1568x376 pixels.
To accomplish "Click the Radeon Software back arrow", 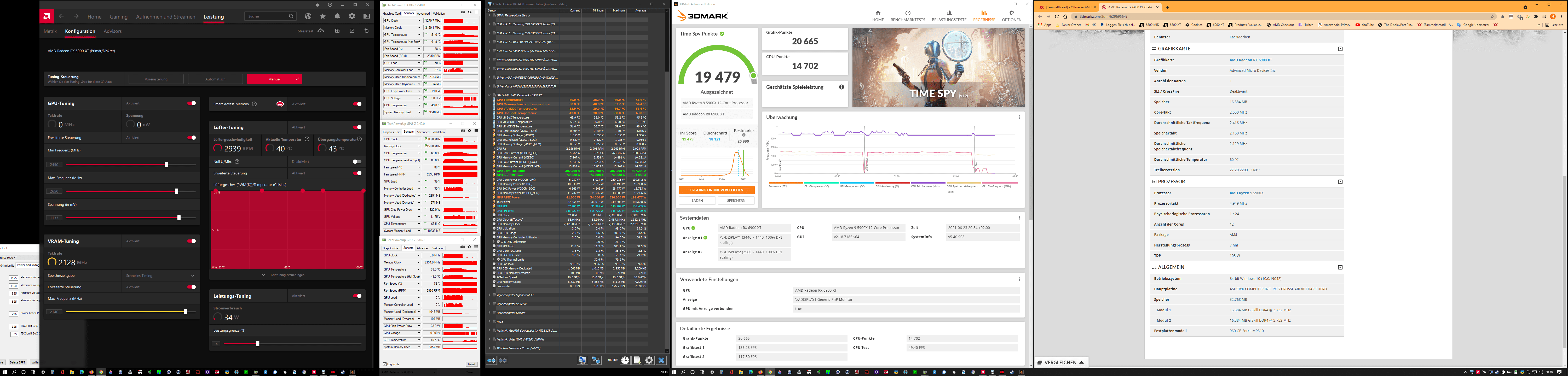I will (x=61, y=16).
